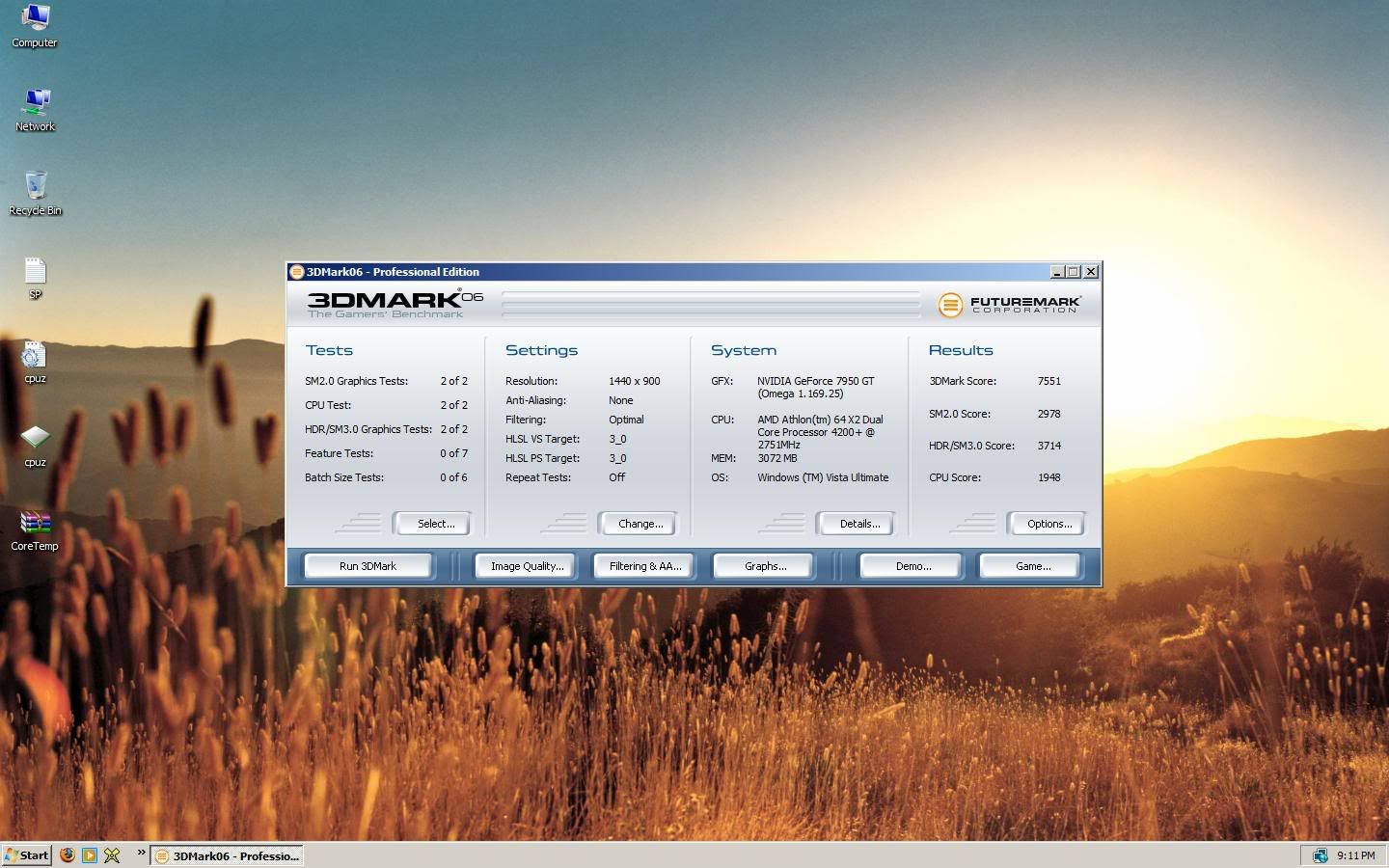Viewport: 1389px width, 868px height.
Task: Close the 3DMark06 window
Action: [1091, 272]
